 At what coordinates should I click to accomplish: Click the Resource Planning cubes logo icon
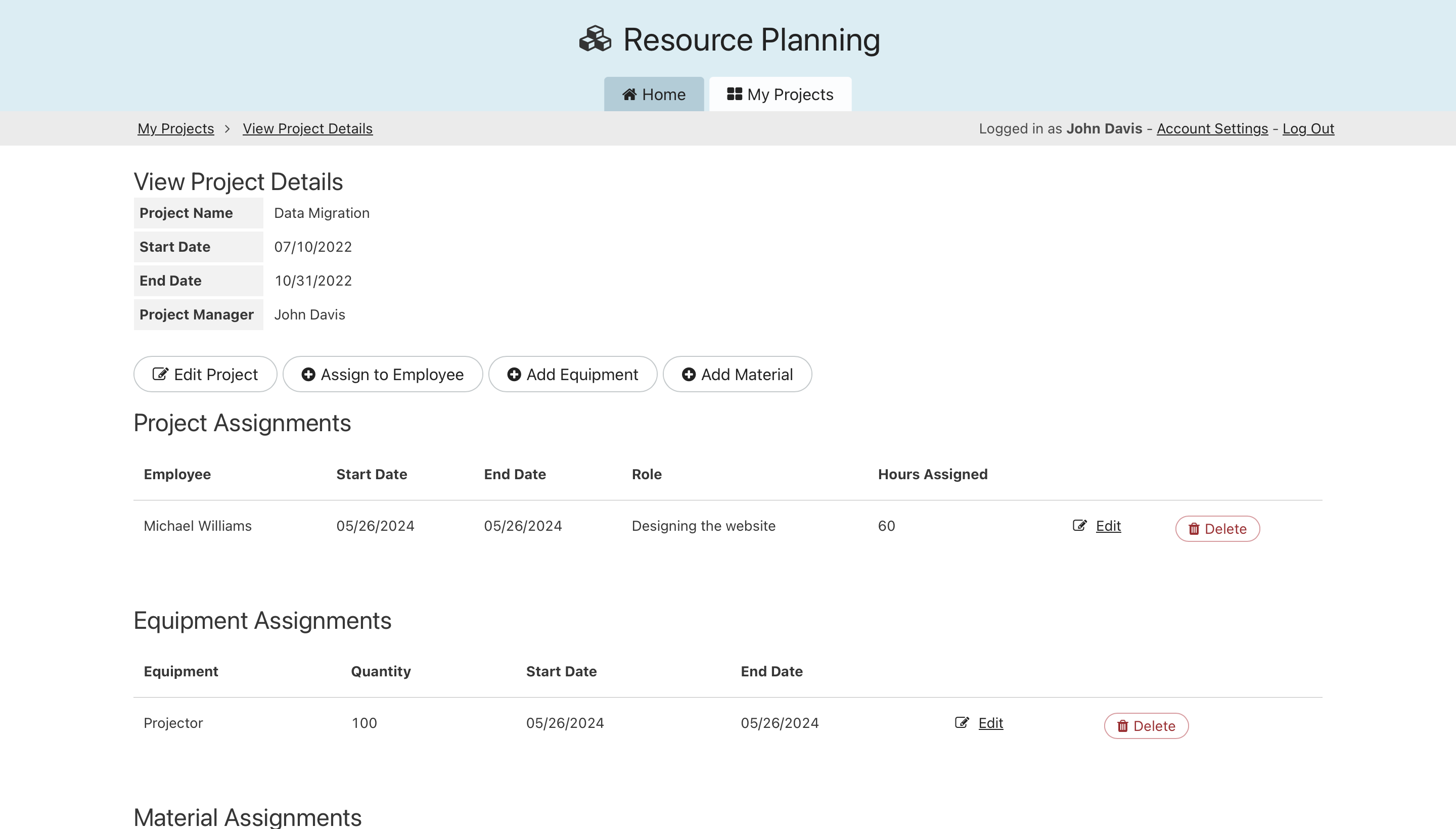click(595, 39)
